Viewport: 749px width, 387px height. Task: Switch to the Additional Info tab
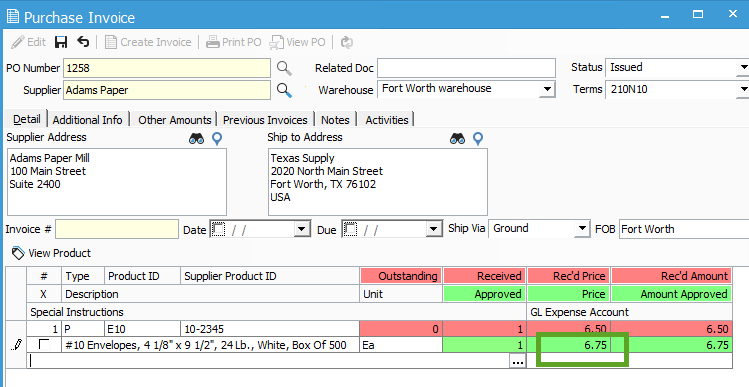[x=87, y=119]
